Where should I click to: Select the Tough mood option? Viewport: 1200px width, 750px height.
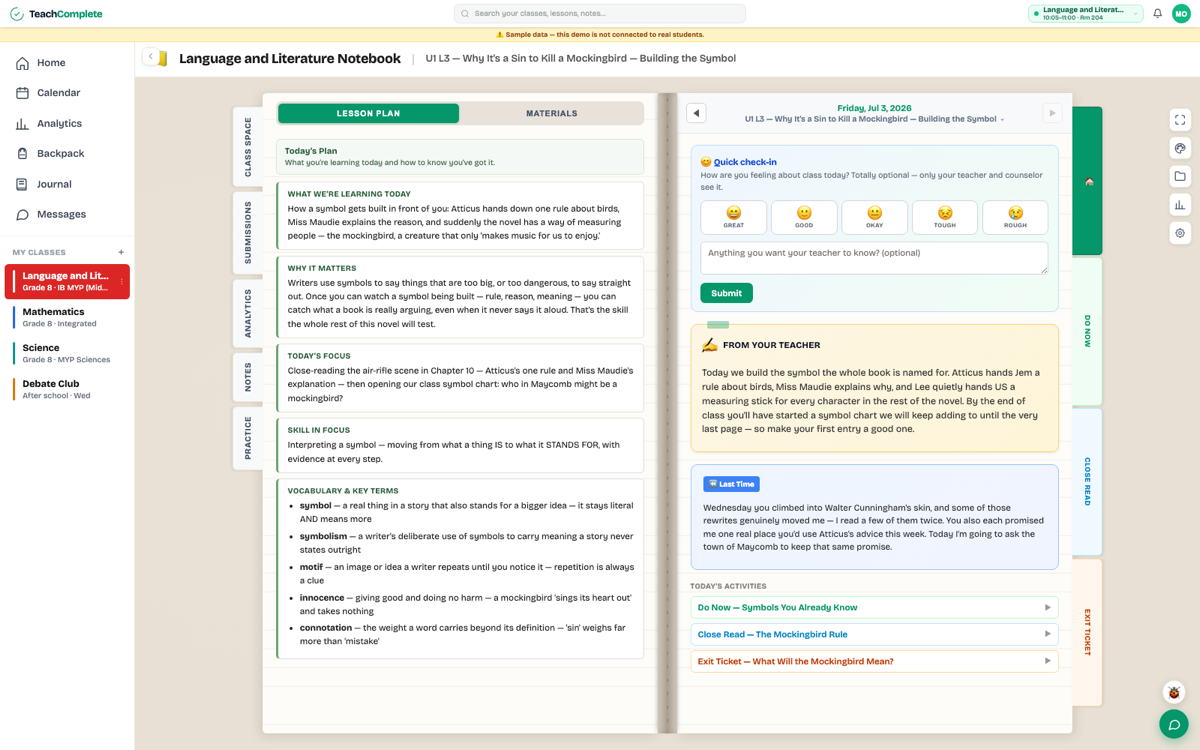pyautogui.click(x=945, y=217)
